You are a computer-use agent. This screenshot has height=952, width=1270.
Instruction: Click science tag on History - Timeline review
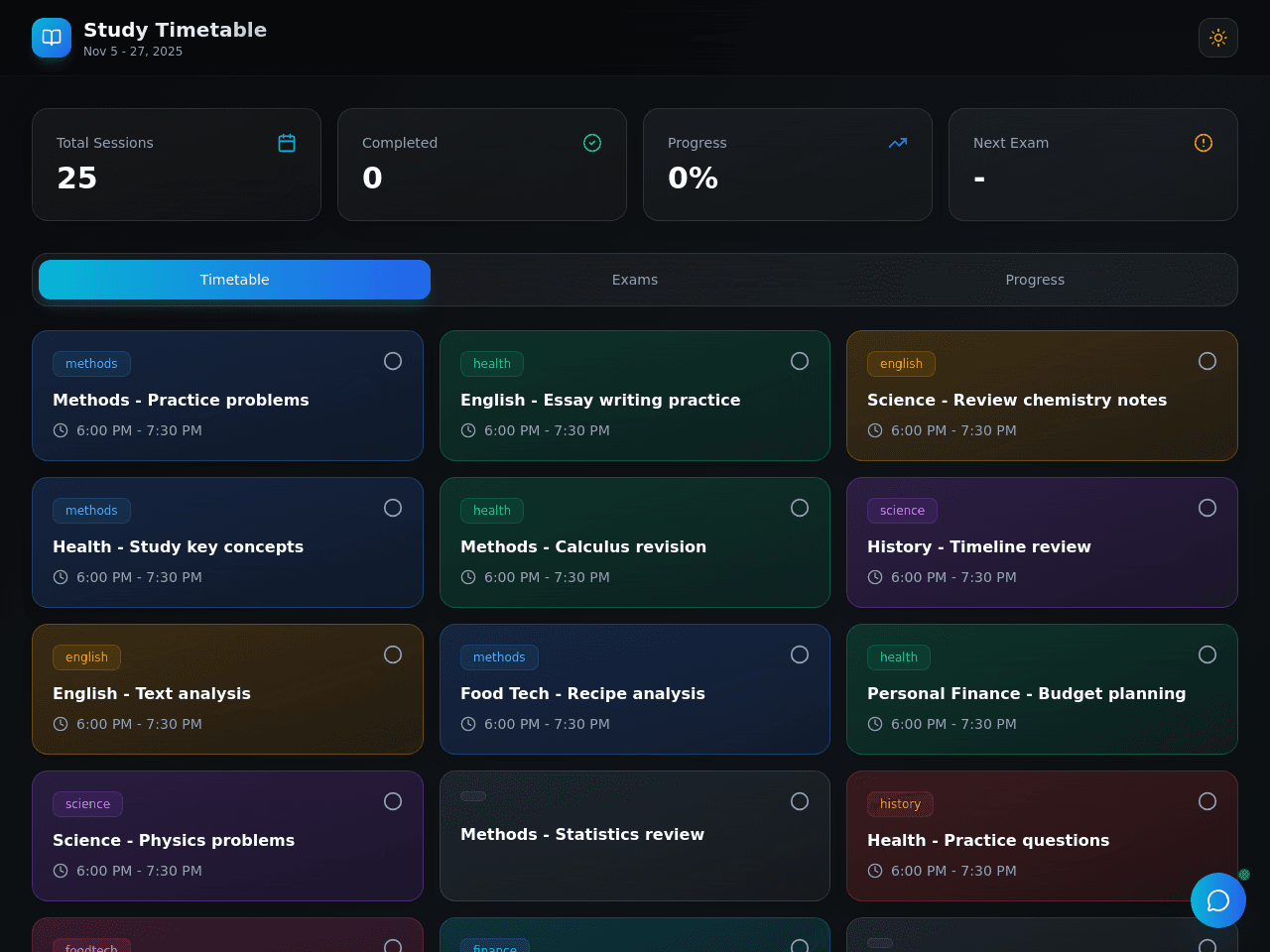pyautogui.click(x=902, y=511)
